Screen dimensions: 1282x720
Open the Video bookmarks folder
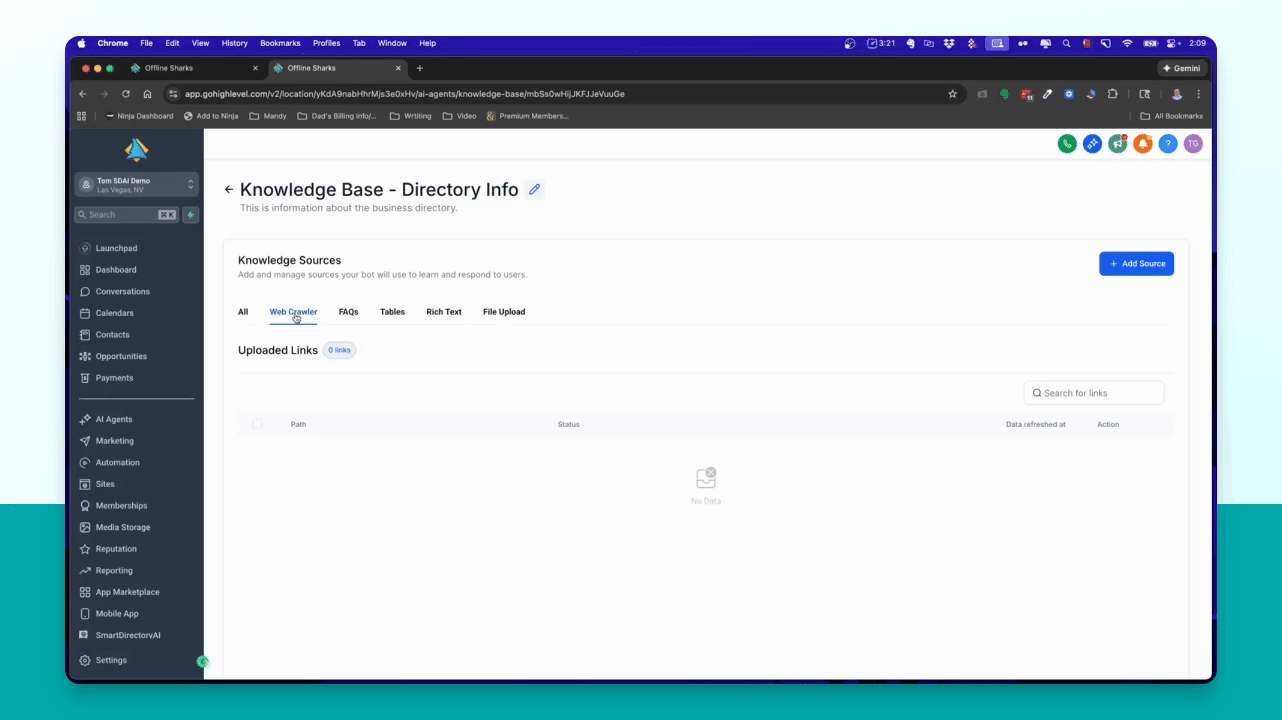pos(460,116)
